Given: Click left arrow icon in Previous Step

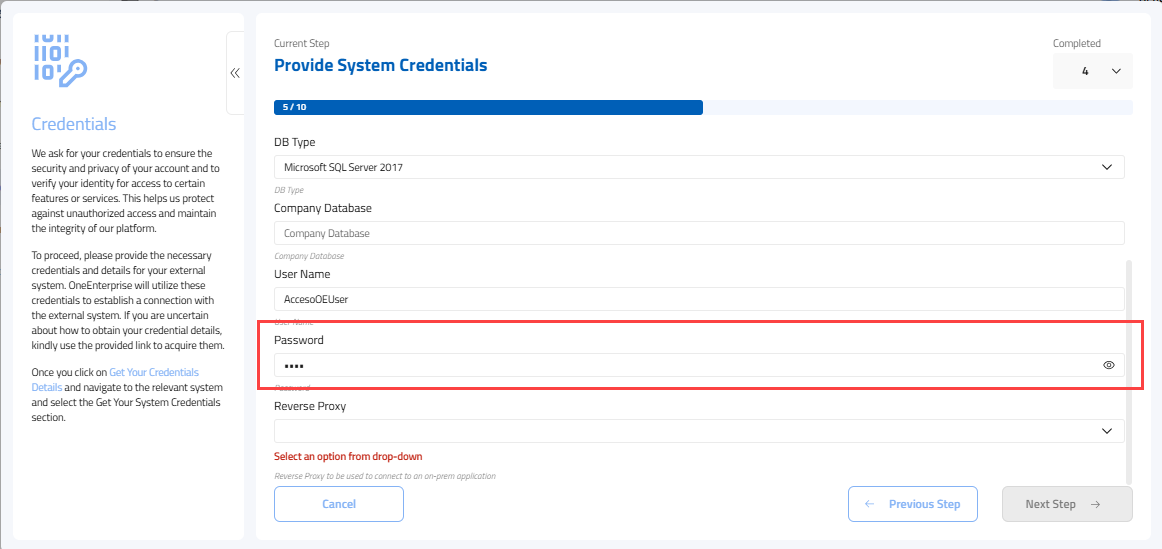Looking at the screenshot, I should 870,504.
